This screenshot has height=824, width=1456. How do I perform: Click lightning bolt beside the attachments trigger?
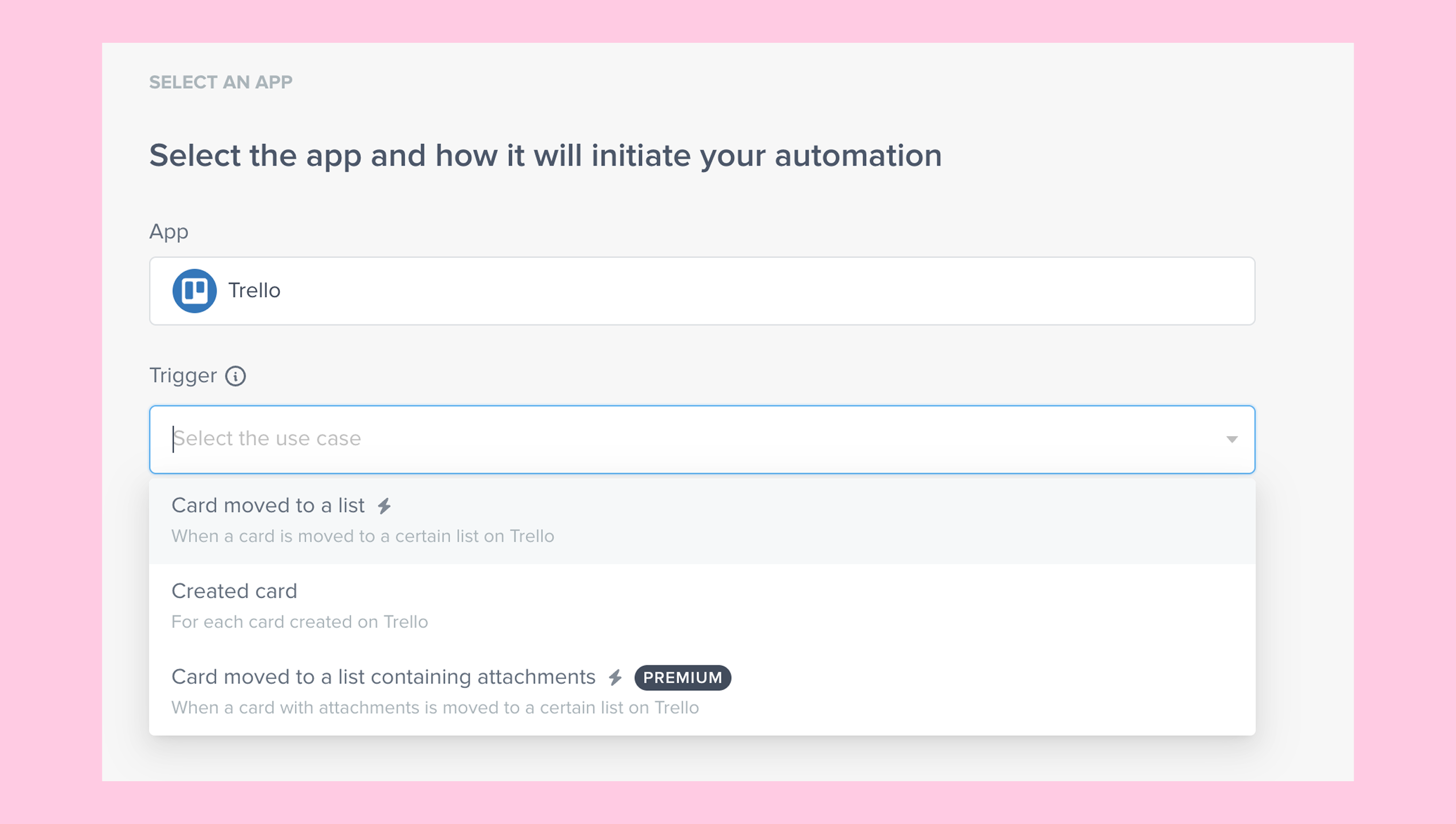point(616,677)
